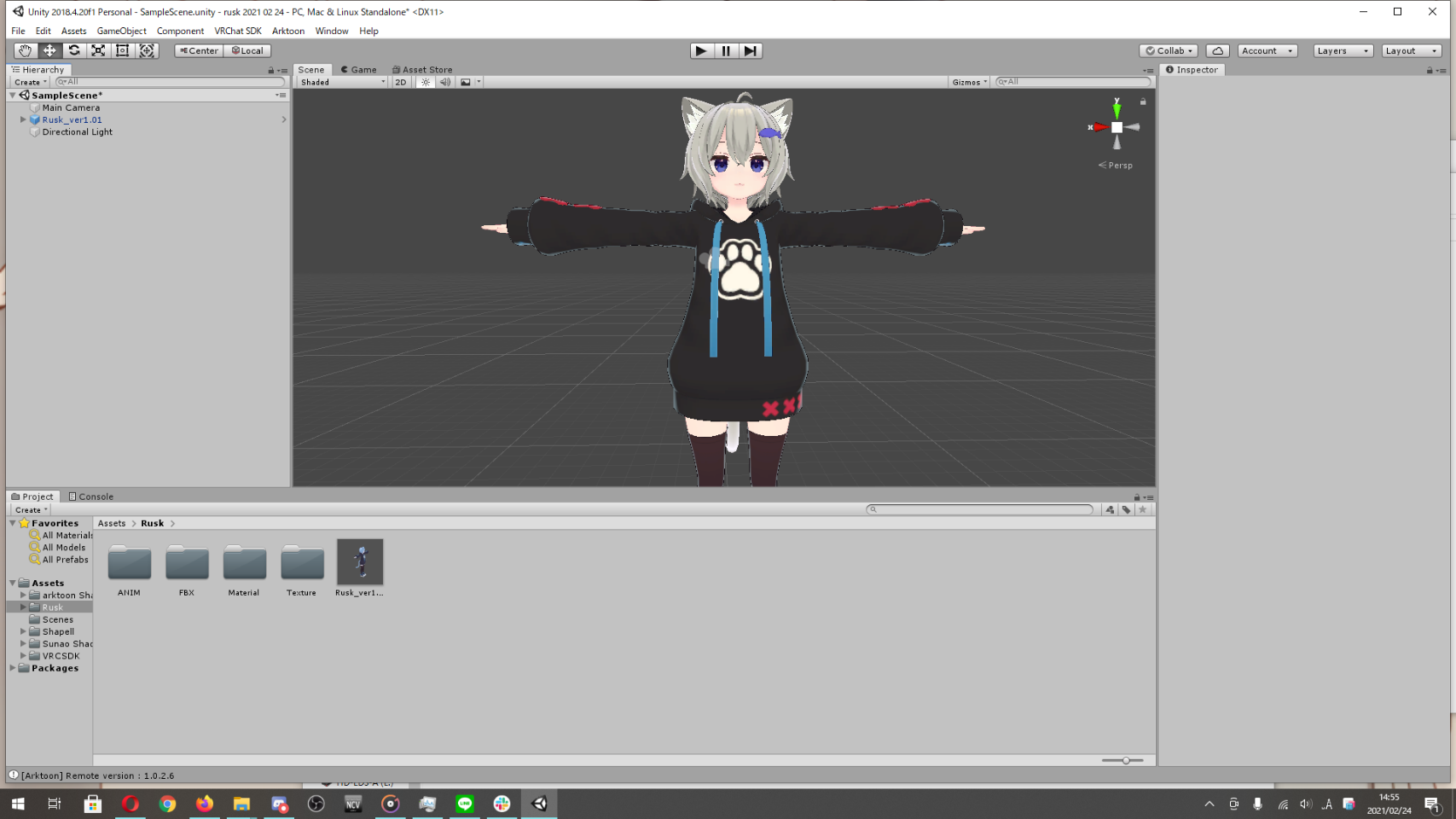Click the Step frame button
The width and height of the screenshot is (1456, 819).
pos(750,51)
